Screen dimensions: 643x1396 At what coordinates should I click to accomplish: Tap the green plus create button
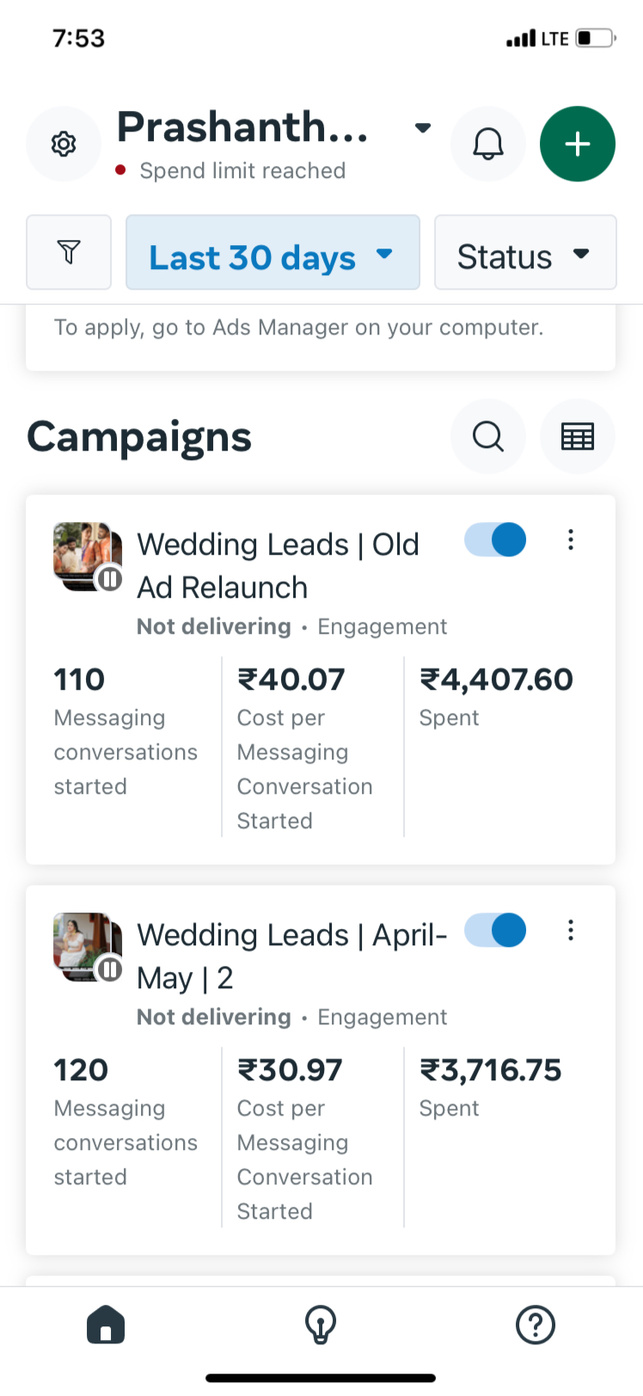577,144
